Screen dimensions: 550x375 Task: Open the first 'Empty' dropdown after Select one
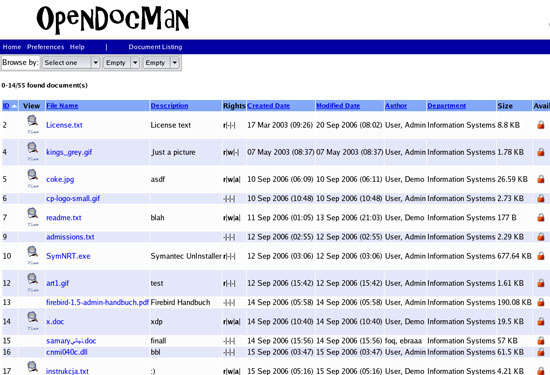[121, 63]
